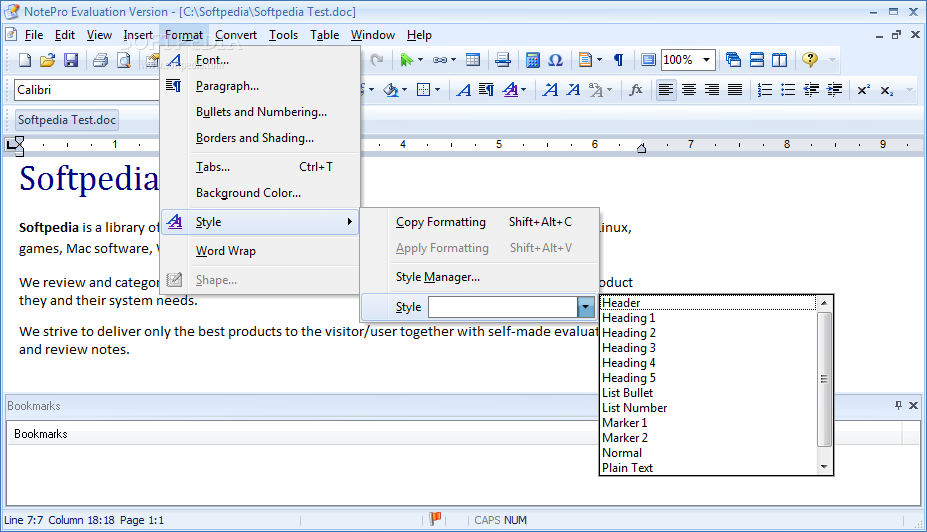Click the style list scroll down arrow
927x532 pixels.
click(x=824, y=467)
